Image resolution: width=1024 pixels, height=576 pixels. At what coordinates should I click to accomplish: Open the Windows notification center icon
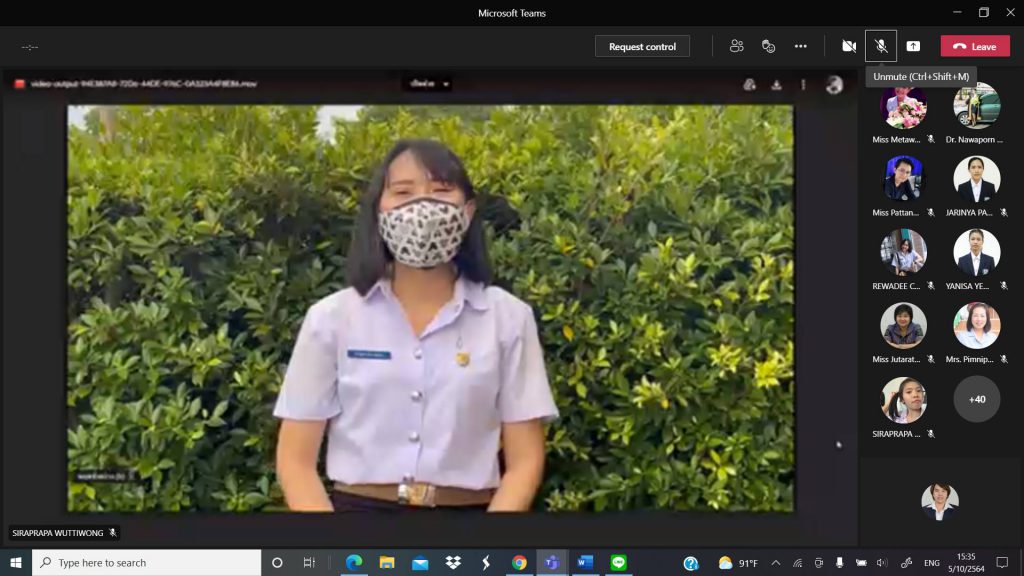pyautogui.click(x=1002, y=563)
